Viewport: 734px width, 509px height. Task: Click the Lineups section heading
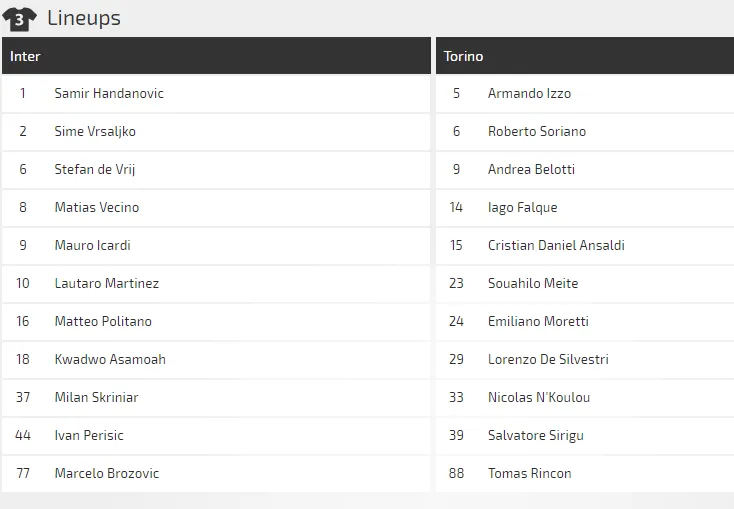(x=84, y=18)
